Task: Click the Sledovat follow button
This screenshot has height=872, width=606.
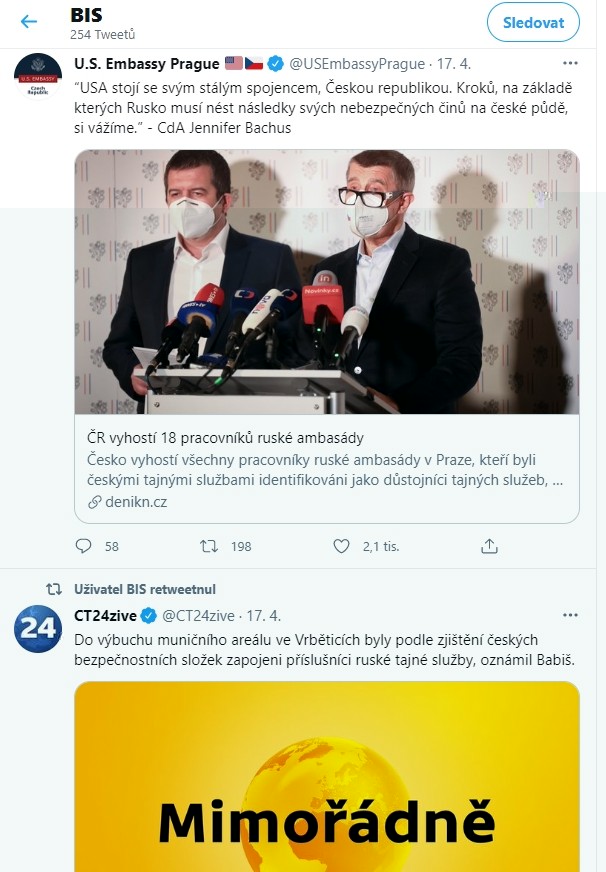Action: (x=533, y=22)
